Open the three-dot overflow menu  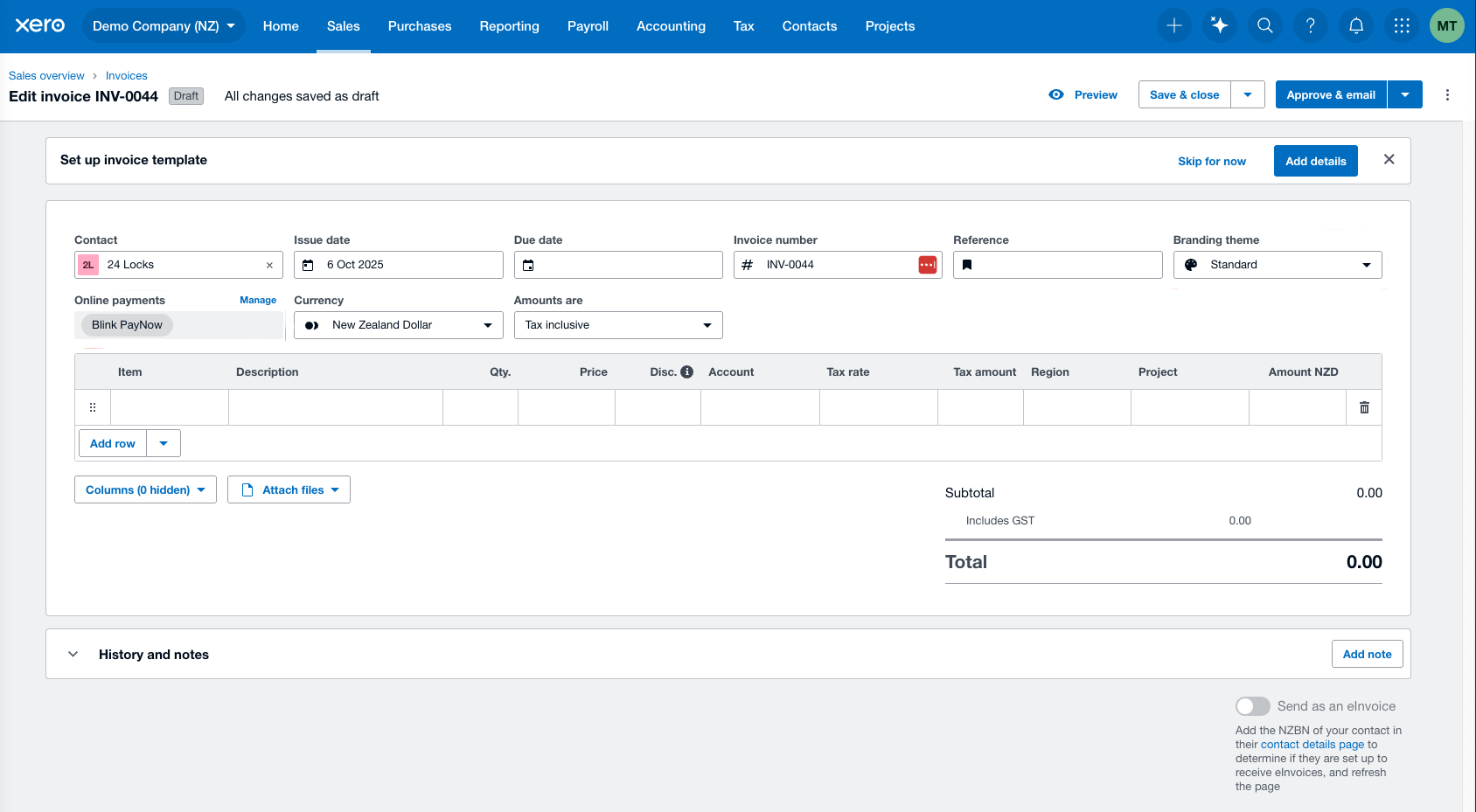point(1447,94)
